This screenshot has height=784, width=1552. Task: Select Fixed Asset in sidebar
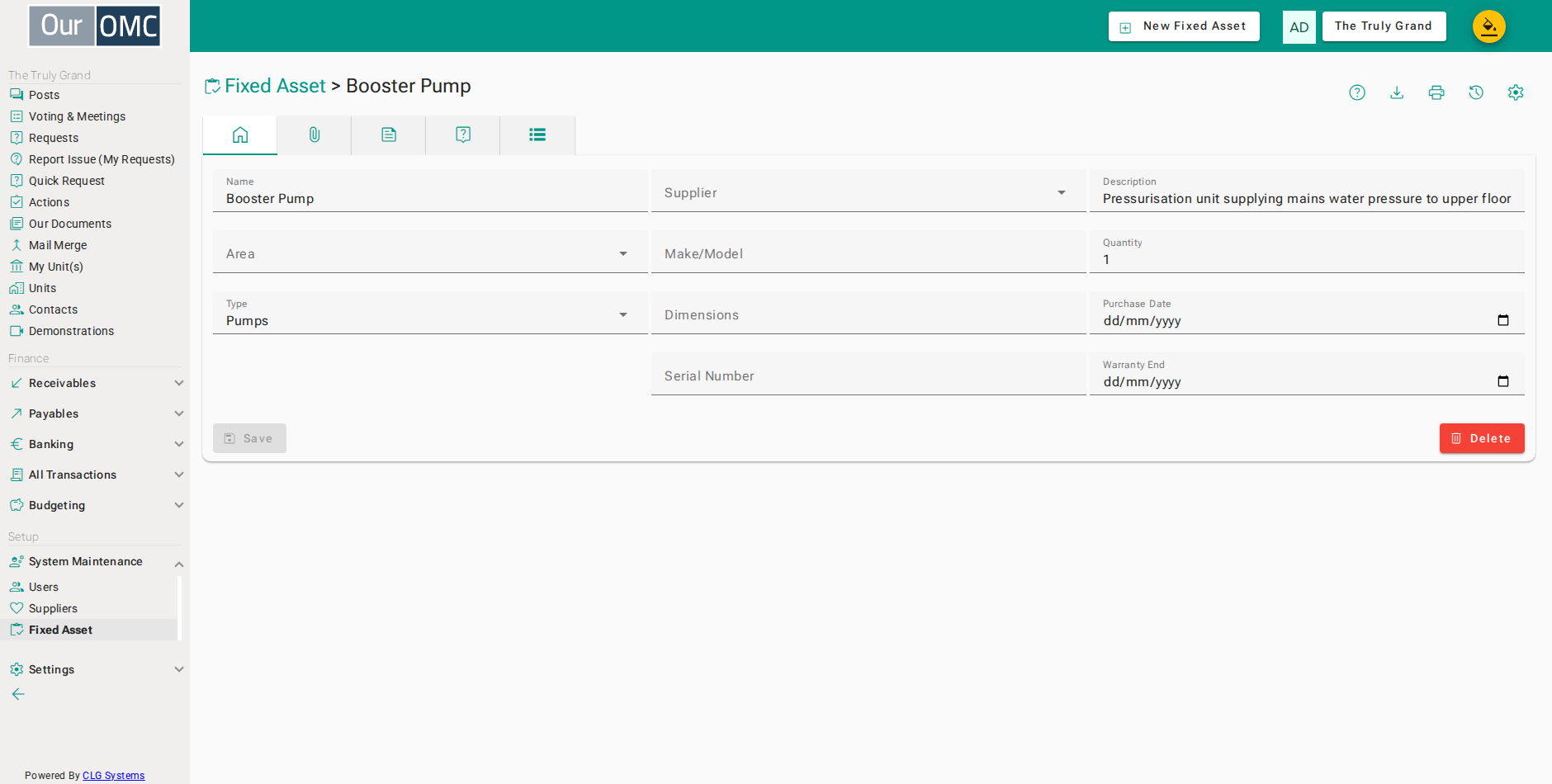[x=89, y=630]
